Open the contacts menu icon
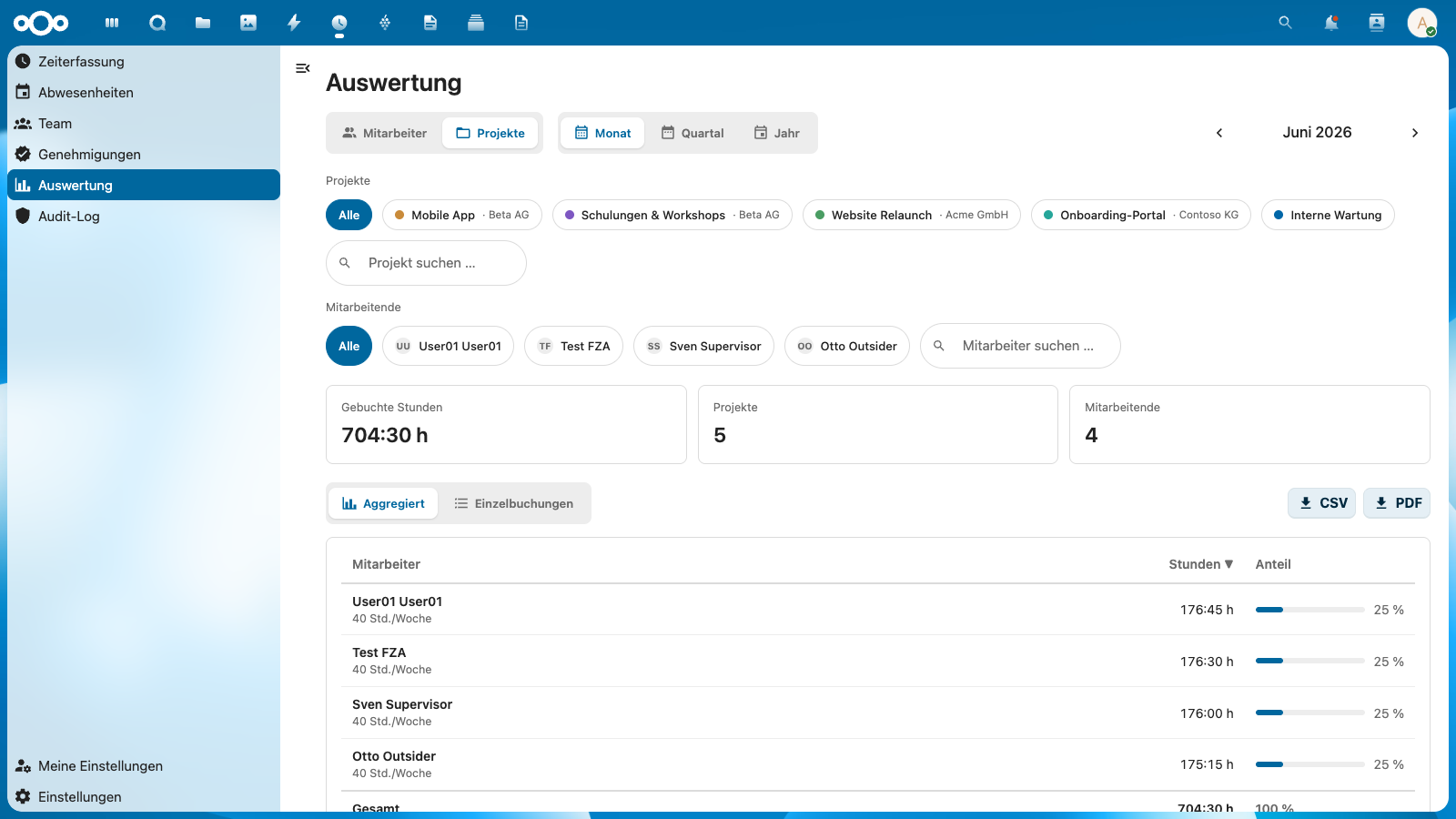The width and height of the screenshot is (1456, 819). 1377,23
